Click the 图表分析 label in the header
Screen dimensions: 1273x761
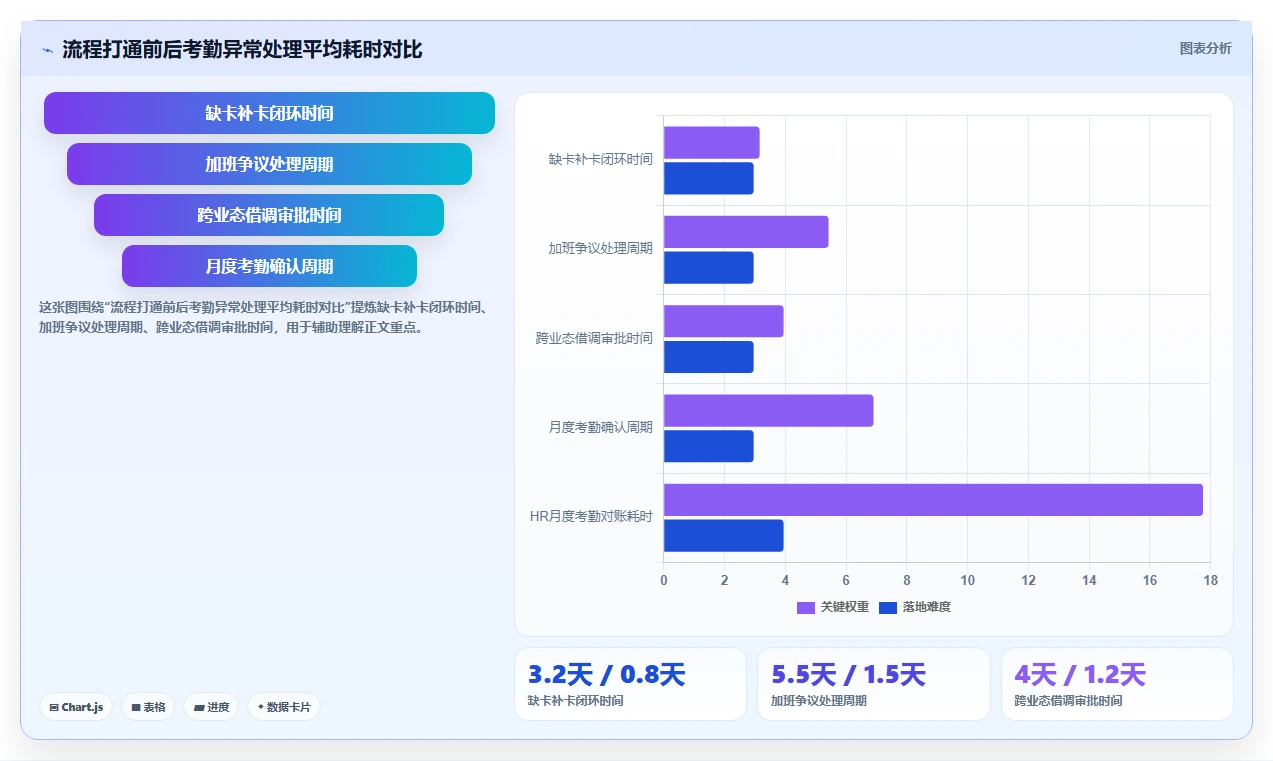pyautogui.click(x=1205, y=48)
